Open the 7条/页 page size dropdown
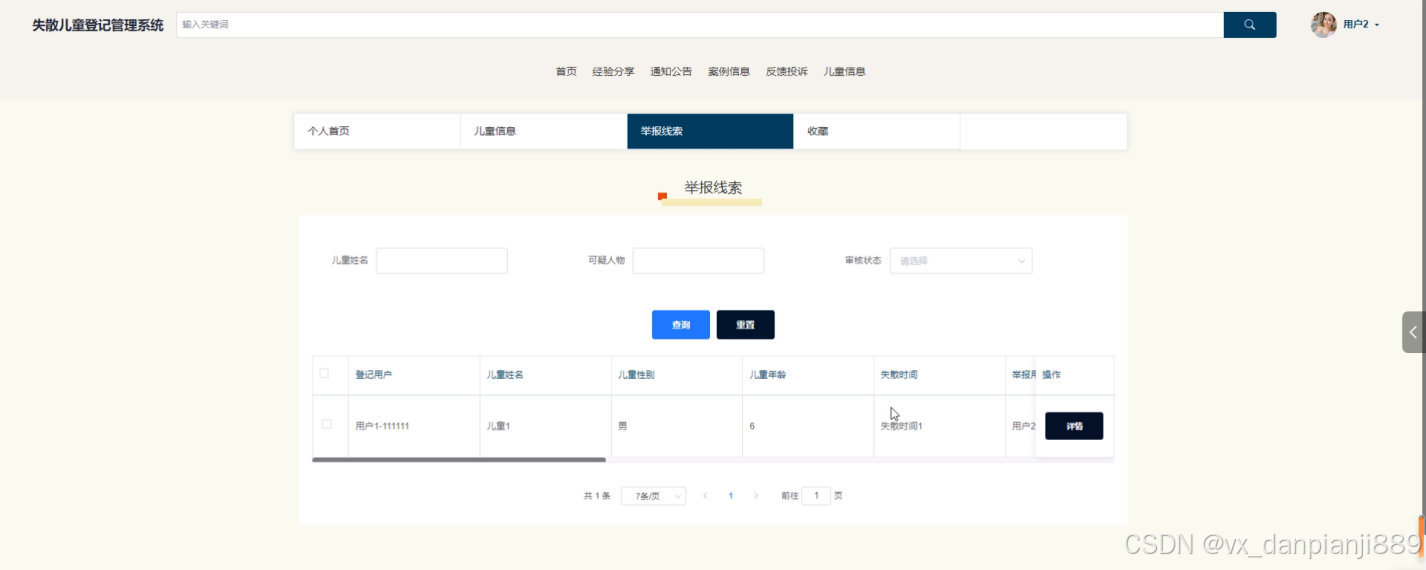This screenshot has width=1426, height=570. (x=653, y=496)
